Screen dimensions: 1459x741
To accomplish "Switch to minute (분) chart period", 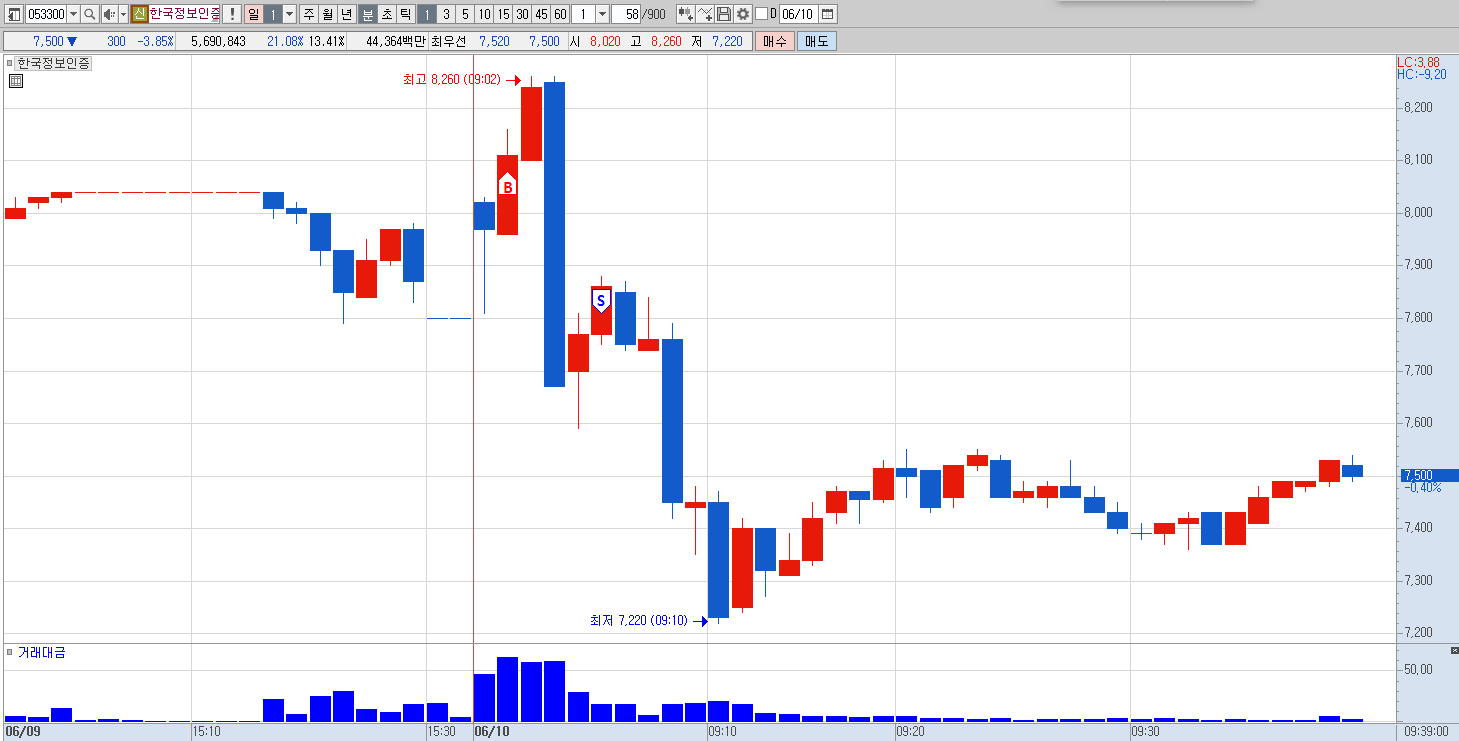I will 368,14.
